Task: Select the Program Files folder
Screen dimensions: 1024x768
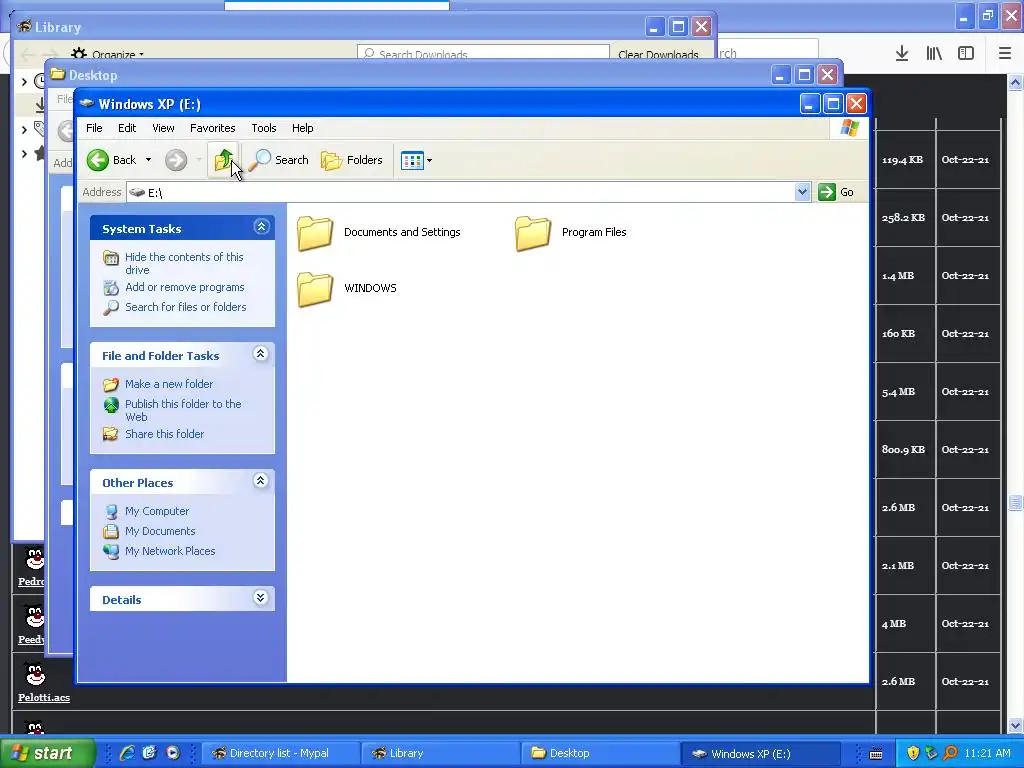Action: tap(570, 233)
